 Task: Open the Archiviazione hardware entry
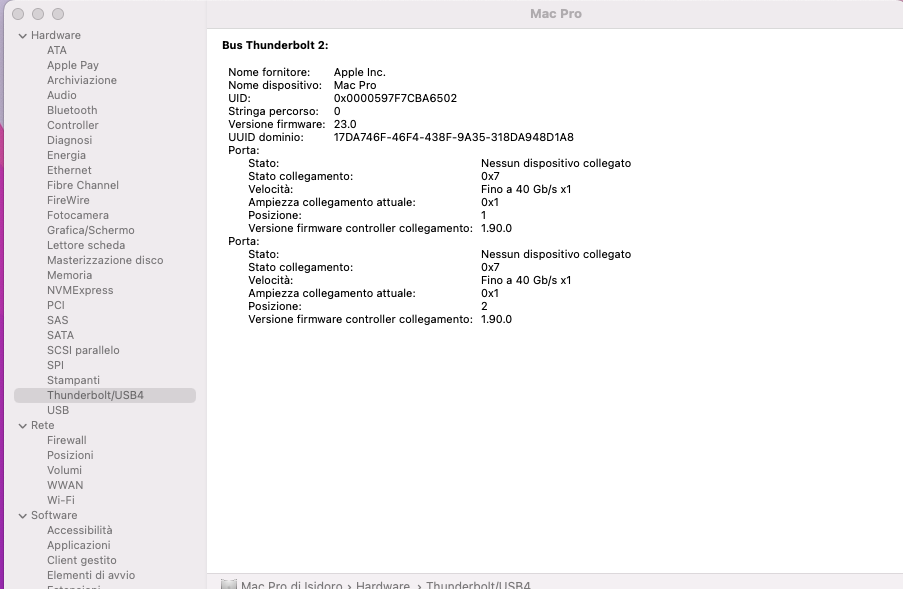click(x=82, y=80)
